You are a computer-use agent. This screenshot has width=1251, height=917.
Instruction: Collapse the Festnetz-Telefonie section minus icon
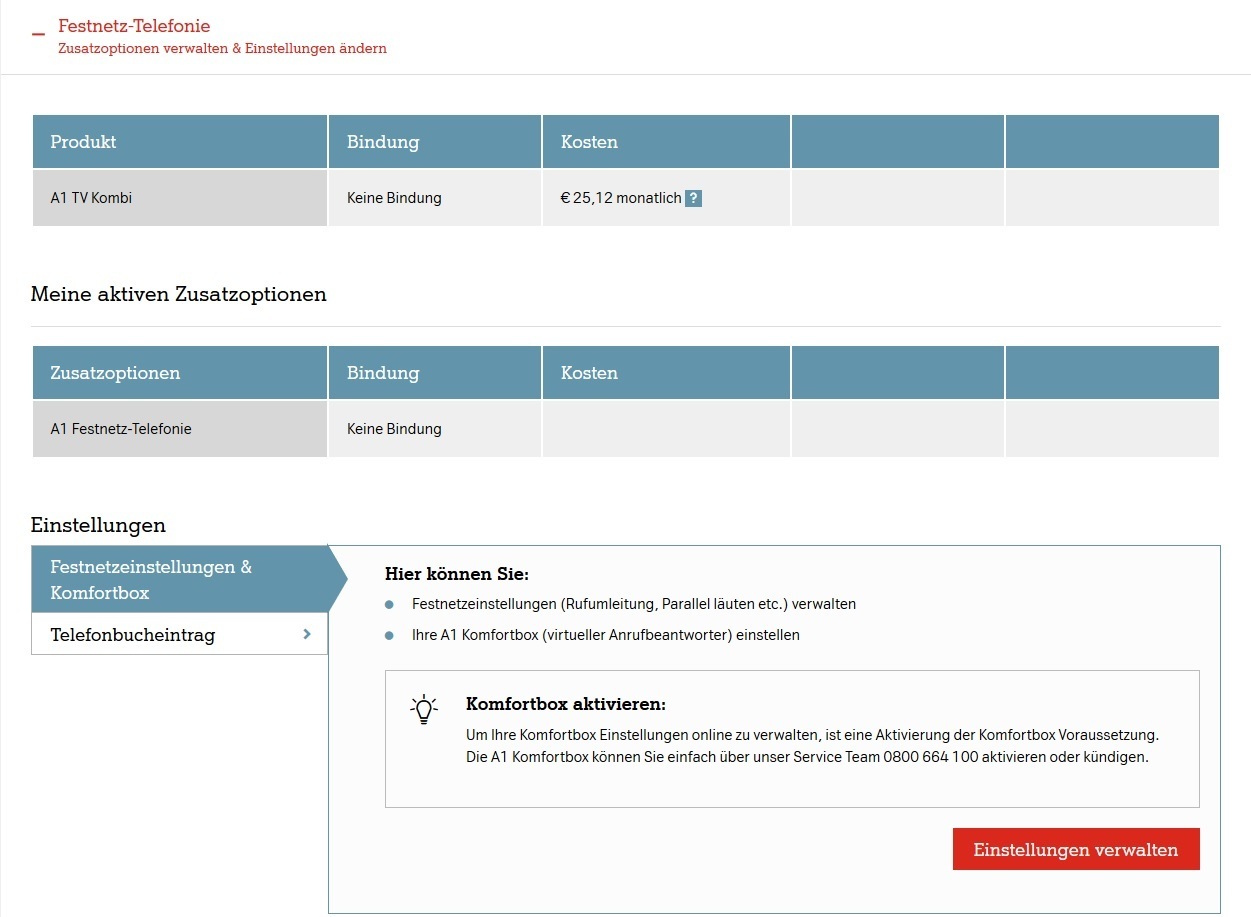(38, 35)
